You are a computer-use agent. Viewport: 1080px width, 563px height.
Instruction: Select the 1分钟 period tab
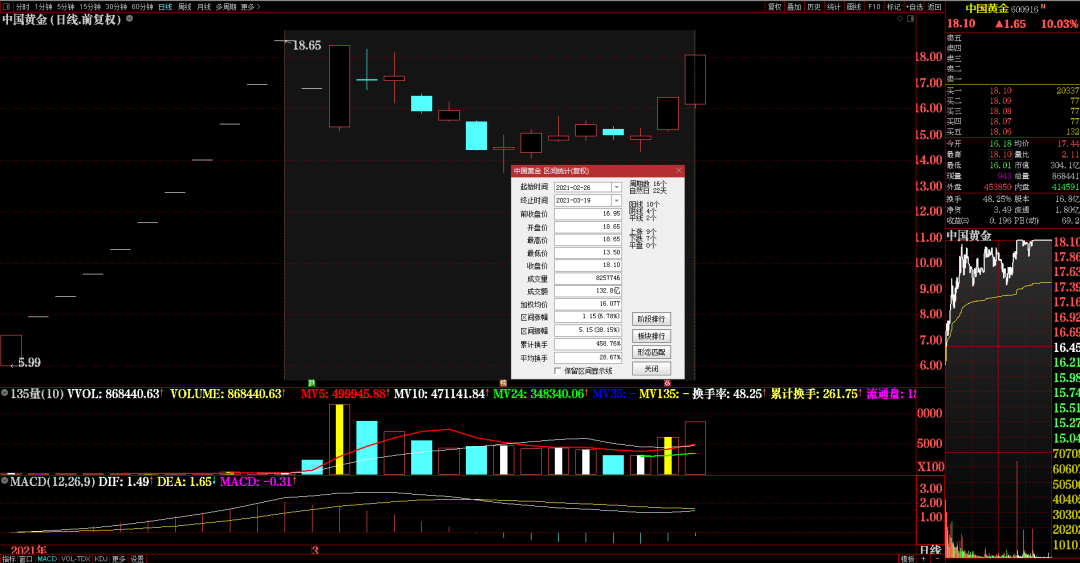(x=43, y=6)
